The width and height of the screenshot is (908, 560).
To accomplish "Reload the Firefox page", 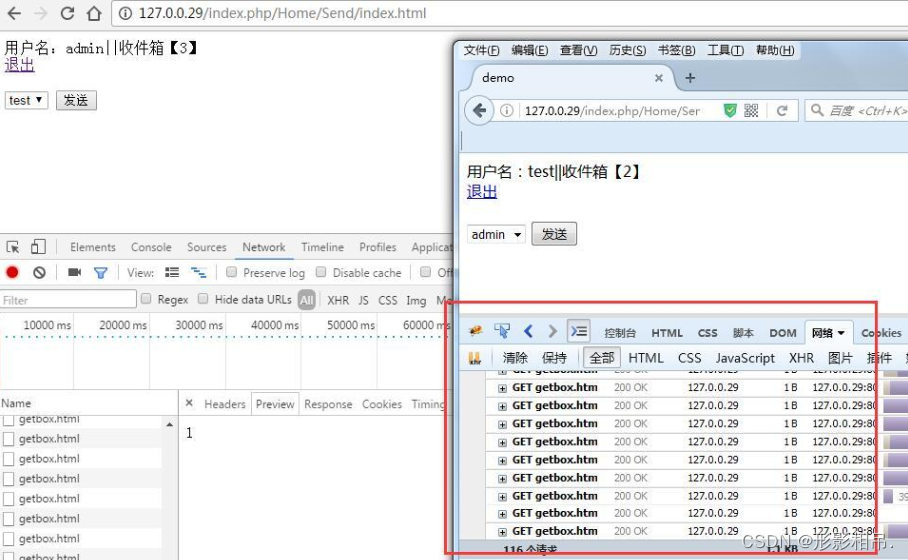I will point(782,110).
